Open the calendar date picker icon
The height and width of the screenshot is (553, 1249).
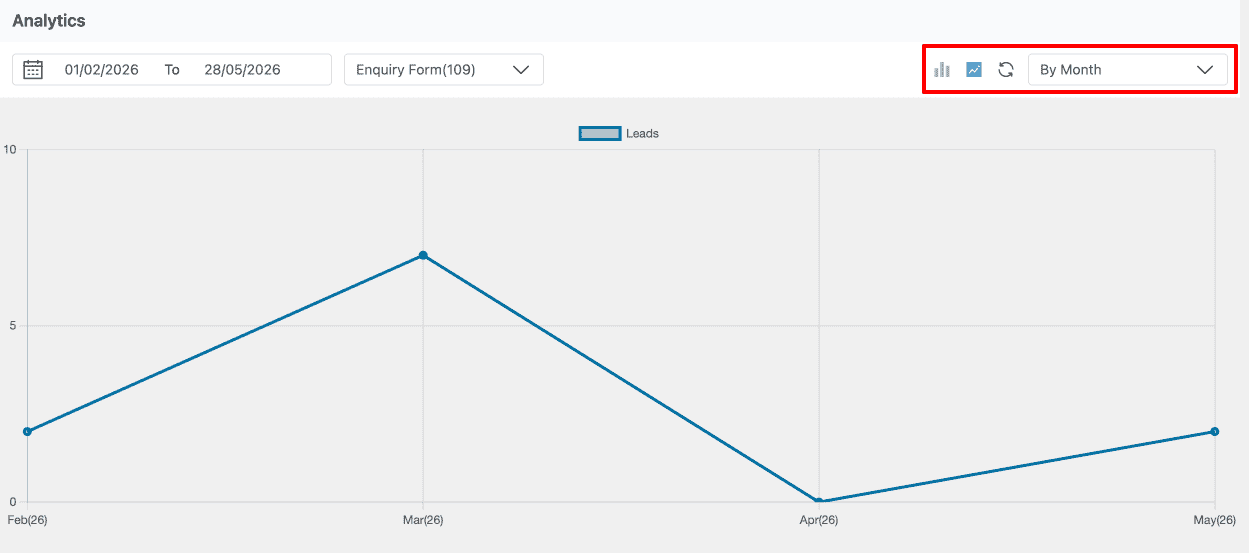tap(33, 70)
